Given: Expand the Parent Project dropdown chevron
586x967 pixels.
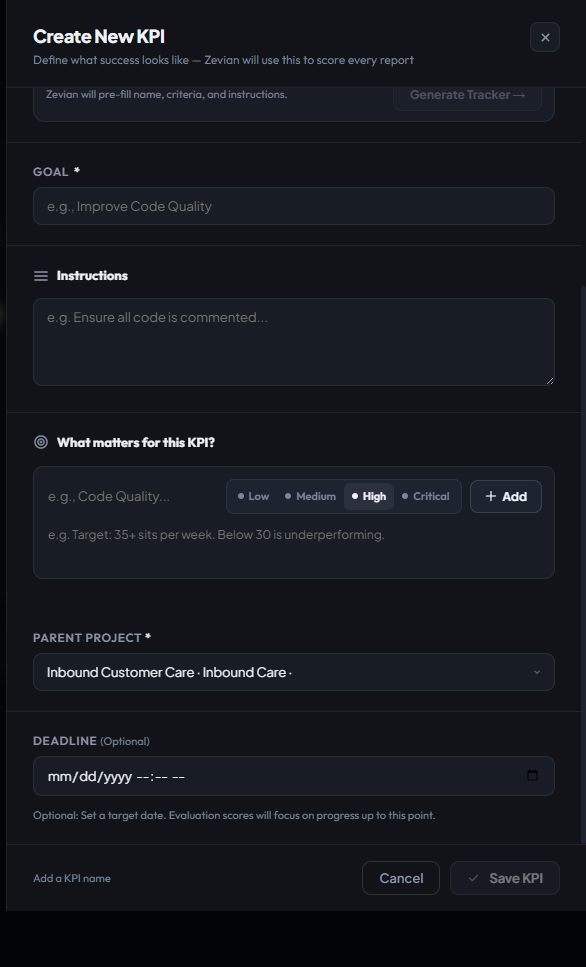Looking at the screenshot, I should pyautogui.click(x=537, y=672).
